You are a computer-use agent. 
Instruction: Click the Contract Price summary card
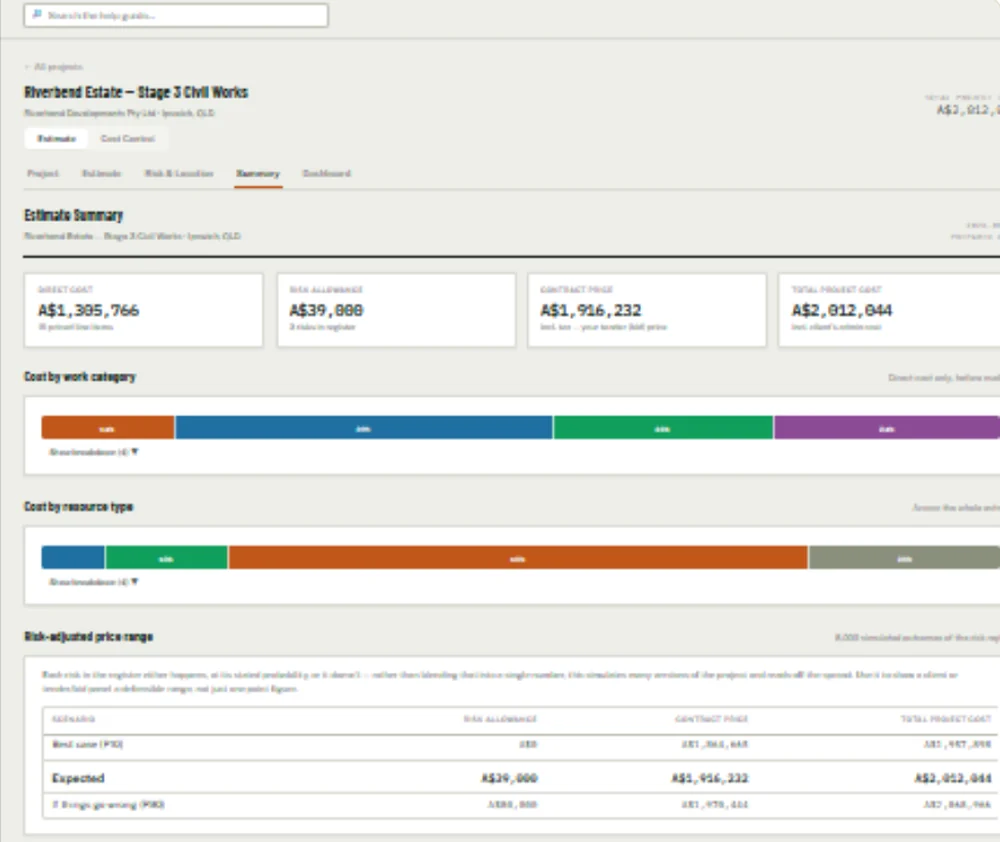point(647,310)
